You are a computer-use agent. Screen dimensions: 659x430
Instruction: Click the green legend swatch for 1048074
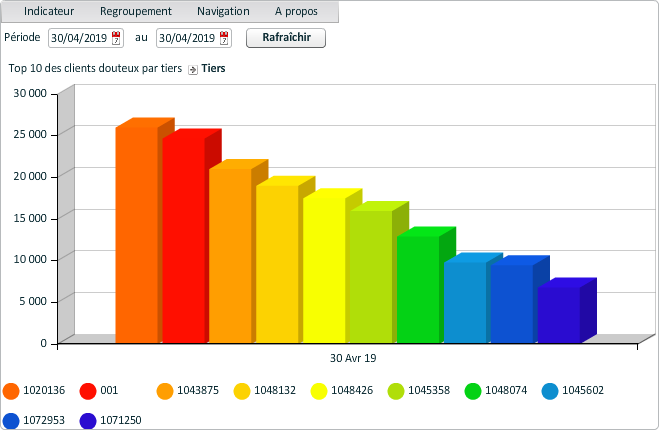tap(473, 391)
